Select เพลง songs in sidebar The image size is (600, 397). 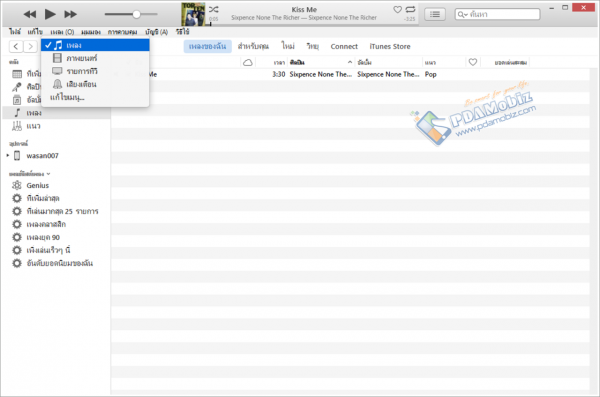pos(57,113)
